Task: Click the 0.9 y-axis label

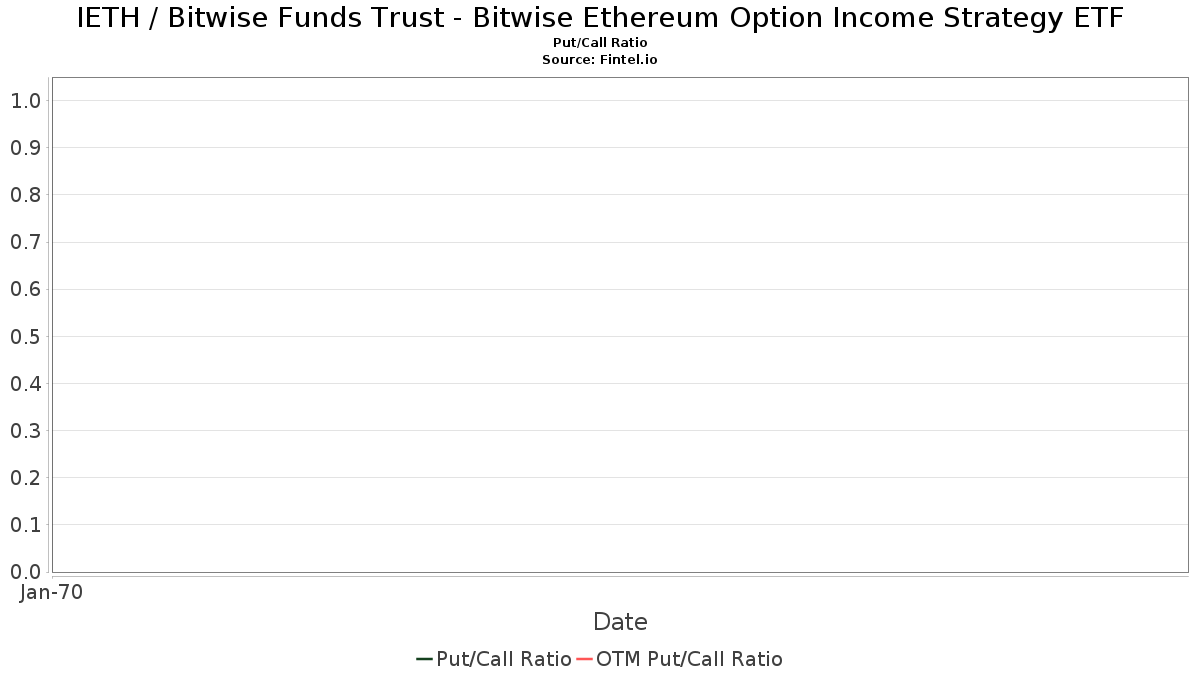Action: point(25,148)
